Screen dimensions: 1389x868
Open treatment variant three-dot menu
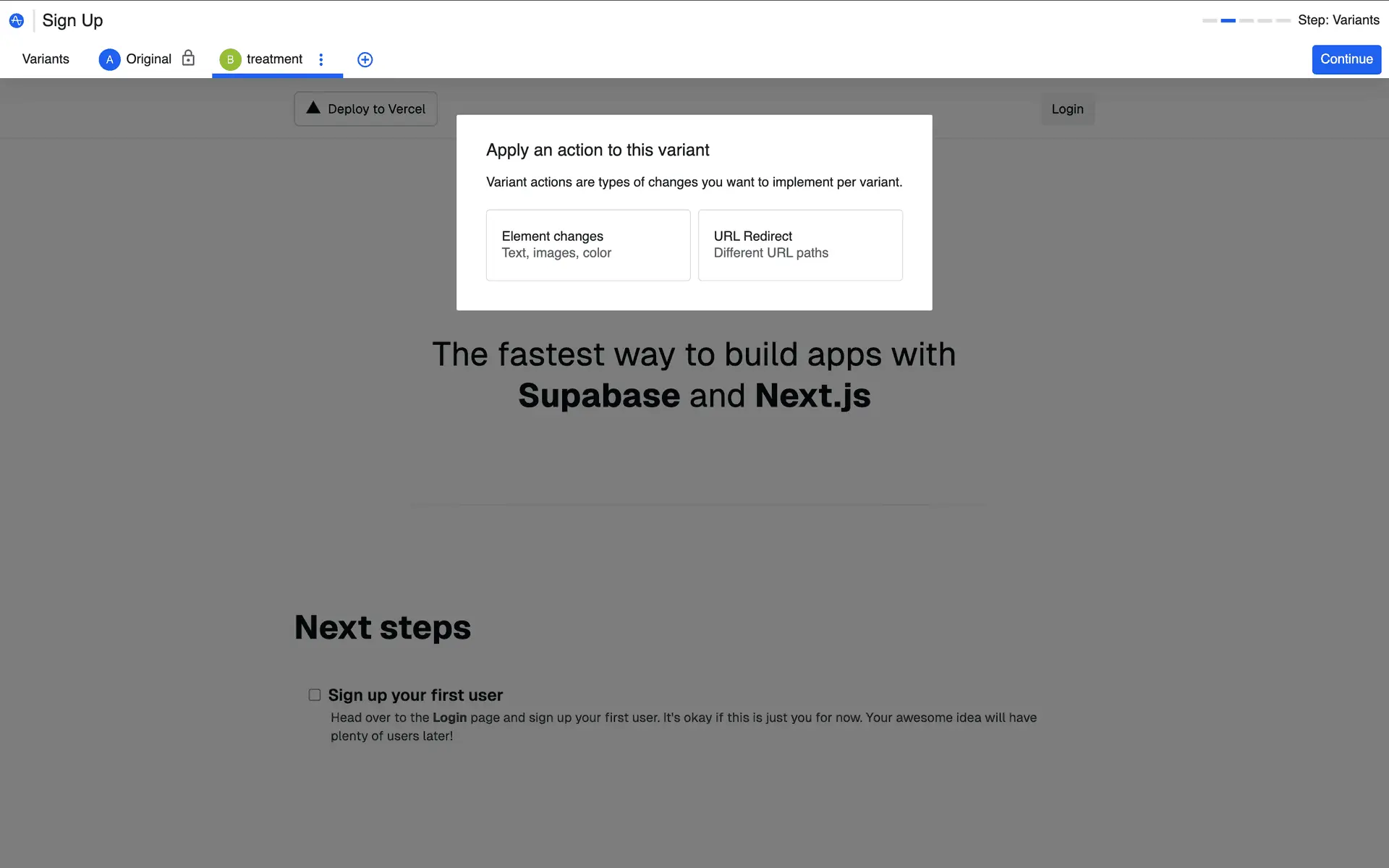pos(321,59)
